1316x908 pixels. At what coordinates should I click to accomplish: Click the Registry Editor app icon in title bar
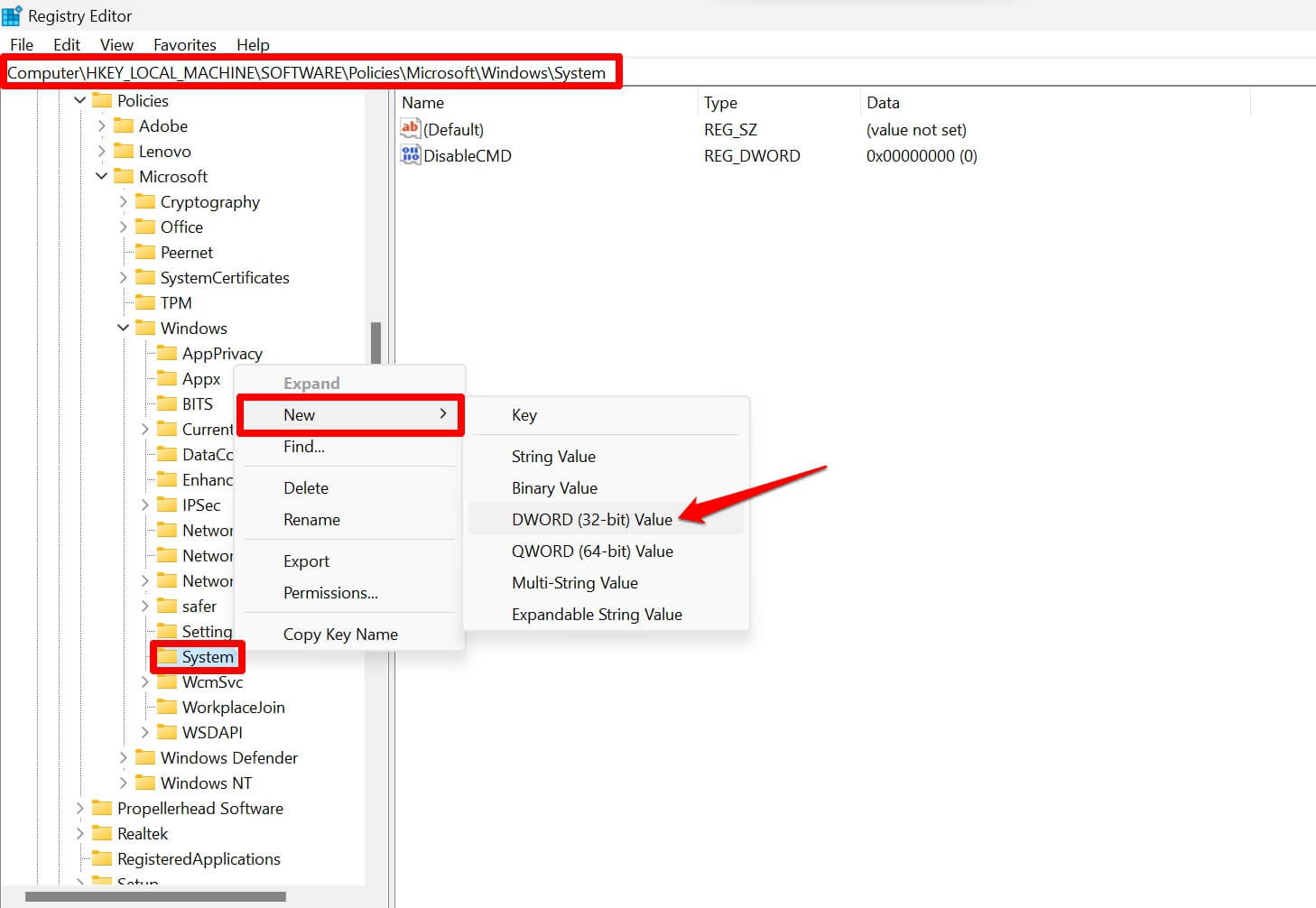12,15
